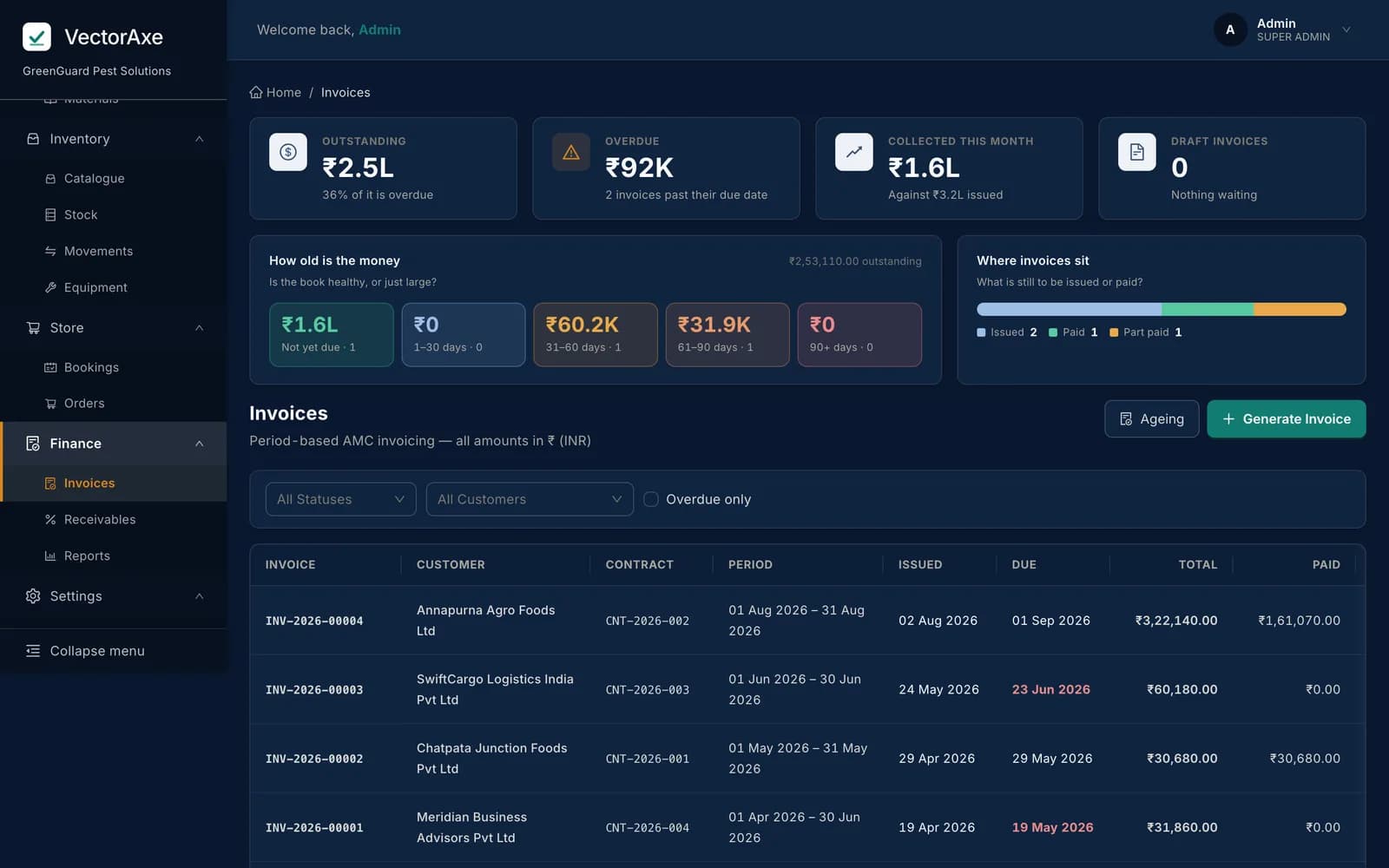The width and height of the screenshot is (1389, 868).
Task: Click the Store cart icon
Action: pos(33,328)
